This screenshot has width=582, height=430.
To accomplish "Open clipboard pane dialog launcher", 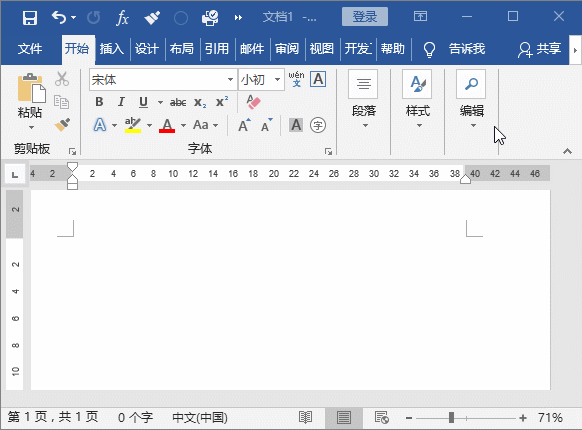I will click(72, 152).
